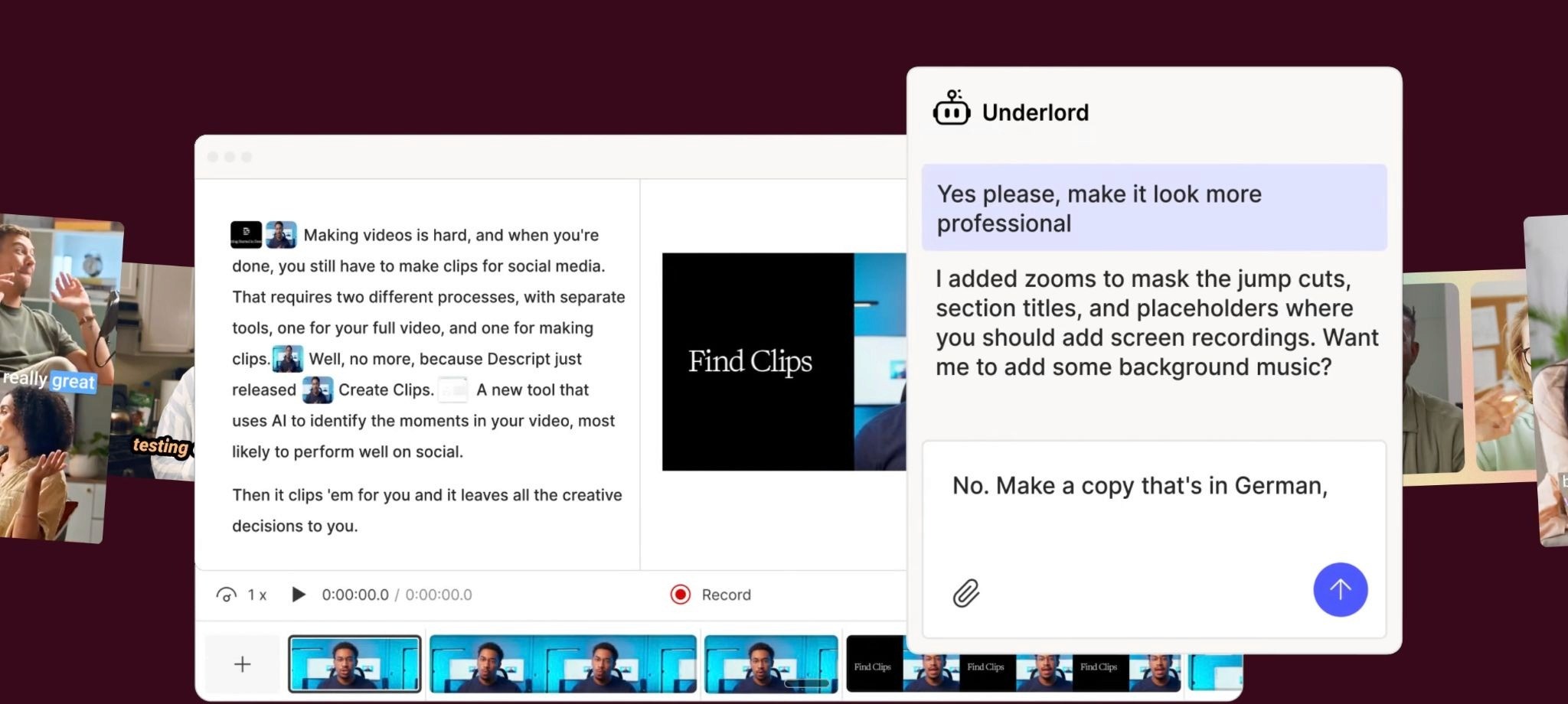Viewport: 1568px width, 704px height.
Task: Click the red record circle icon
Action: click(x=680, y=595)
